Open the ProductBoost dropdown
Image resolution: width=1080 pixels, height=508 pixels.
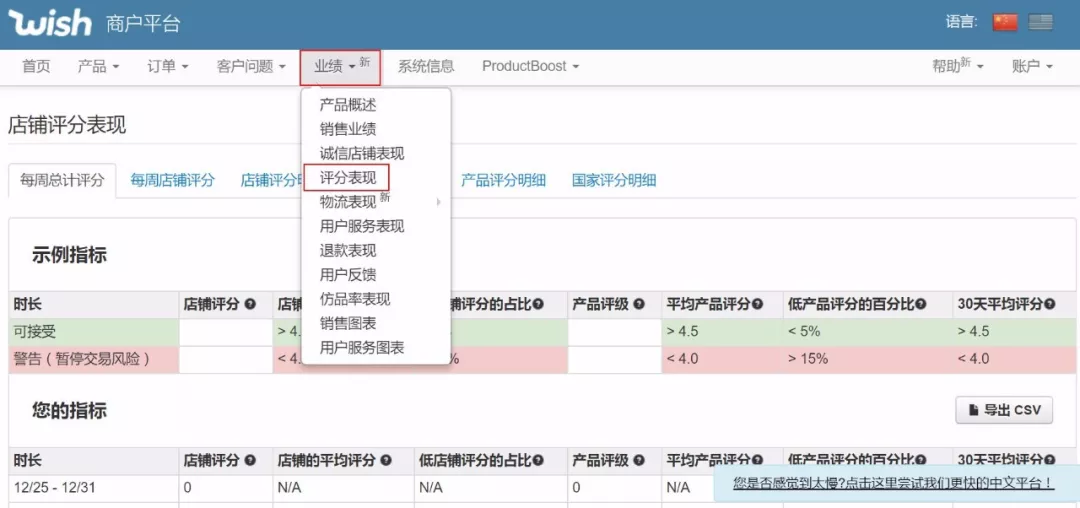point(530,66)
